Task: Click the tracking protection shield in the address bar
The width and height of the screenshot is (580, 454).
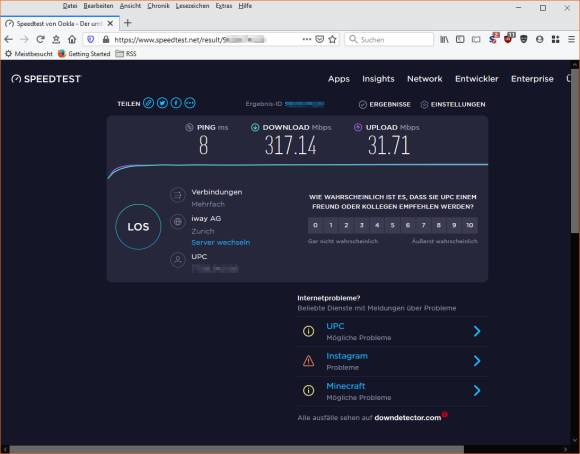Action: coord(91,39)
